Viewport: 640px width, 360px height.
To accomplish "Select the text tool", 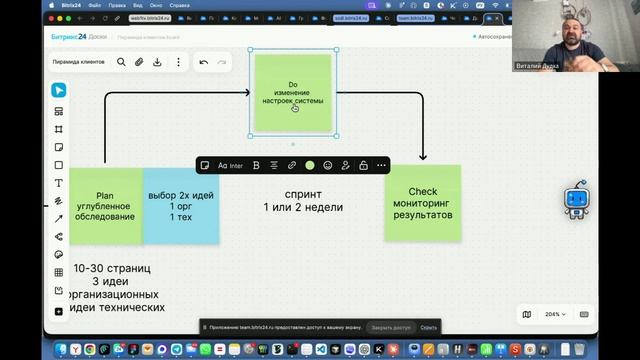I will click(59, 183).
